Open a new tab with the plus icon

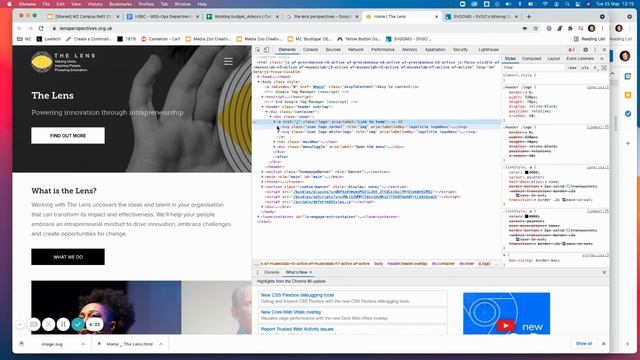click(529, 17)
